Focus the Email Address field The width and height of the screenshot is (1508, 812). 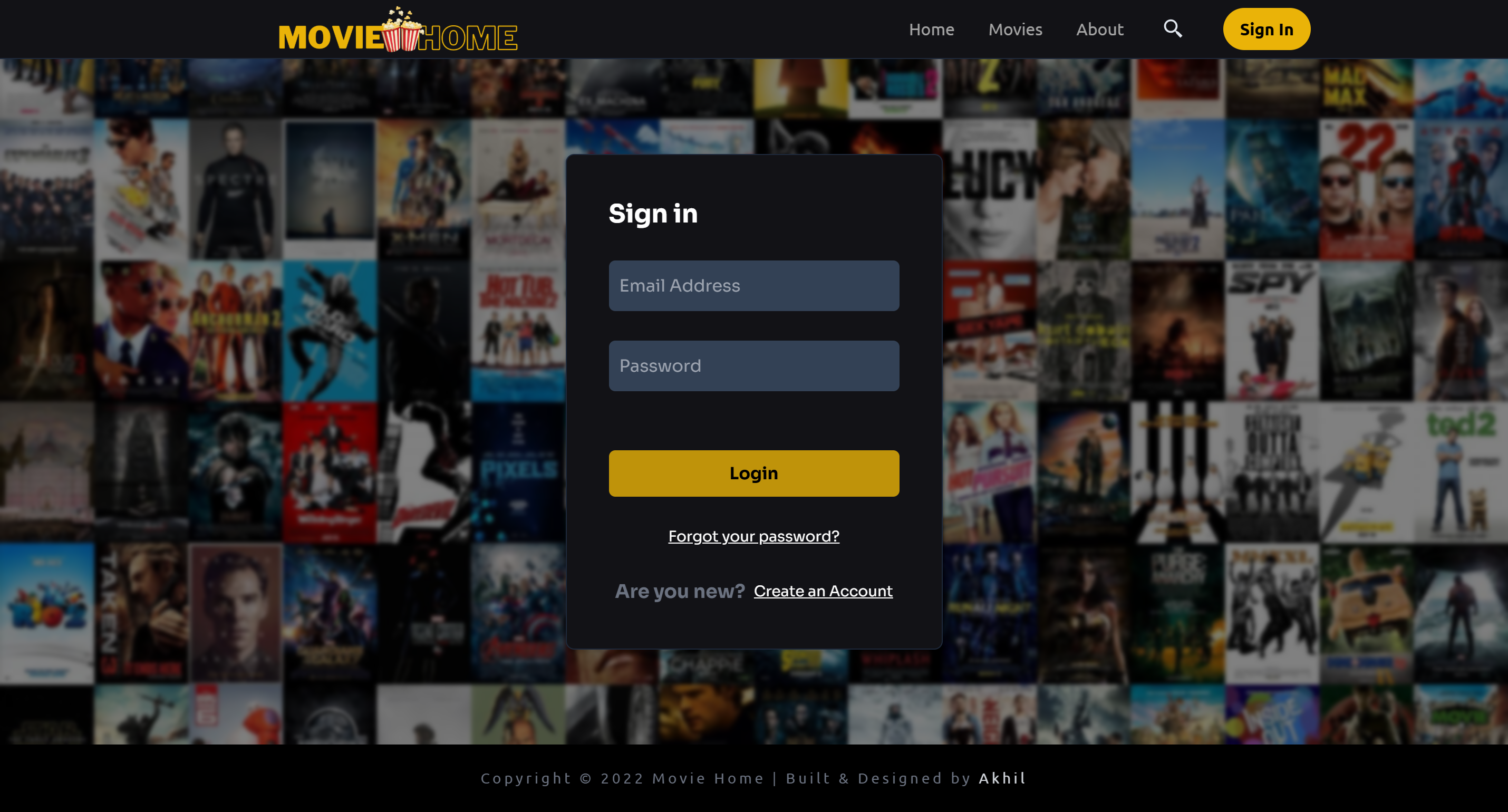click(753, 286)
